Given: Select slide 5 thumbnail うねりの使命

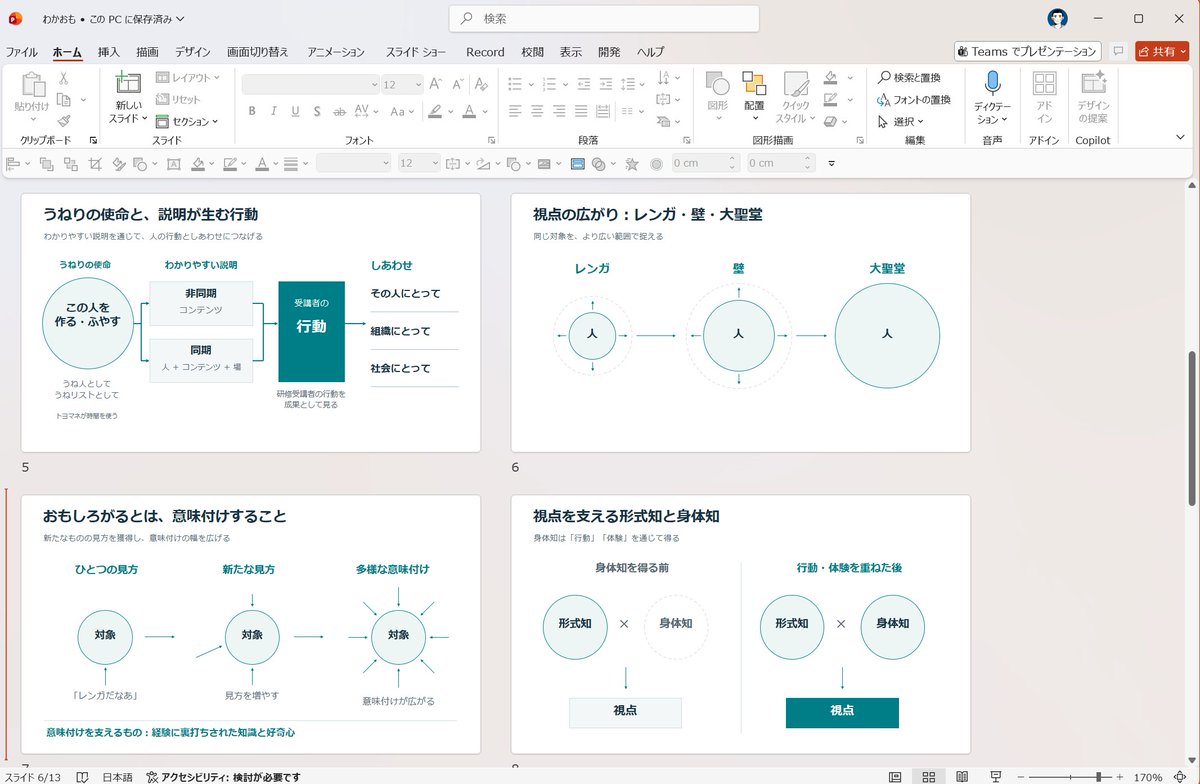Looking at the screenshot, I should coord(251,322).
